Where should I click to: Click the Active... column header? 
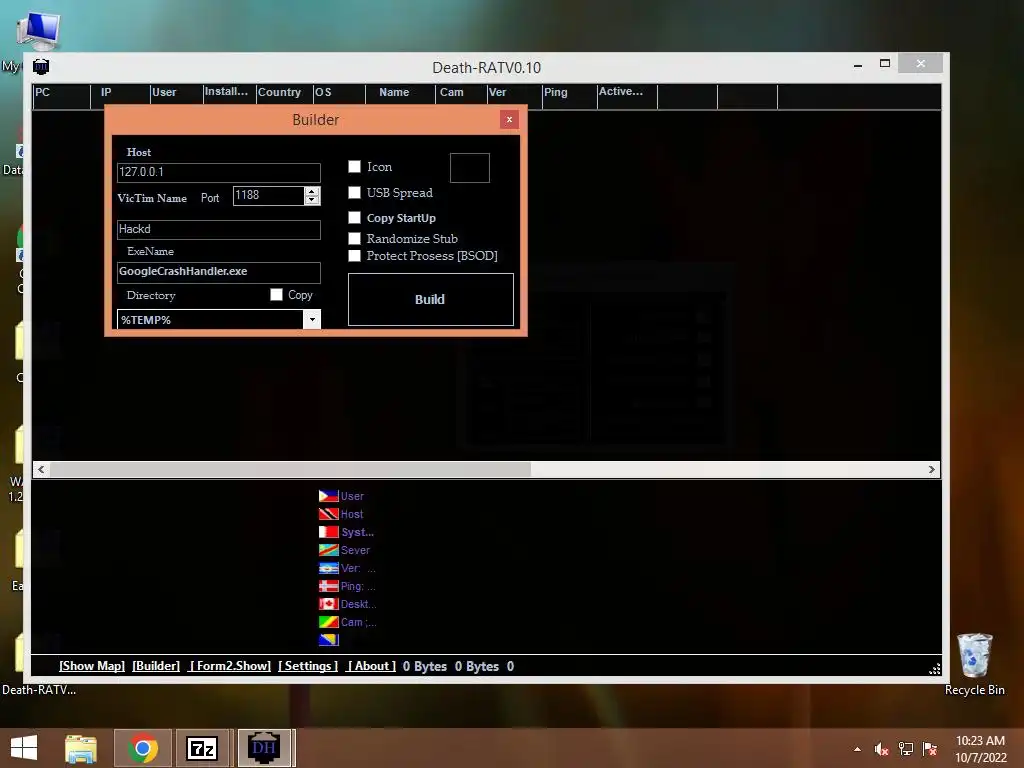(627, 96)
